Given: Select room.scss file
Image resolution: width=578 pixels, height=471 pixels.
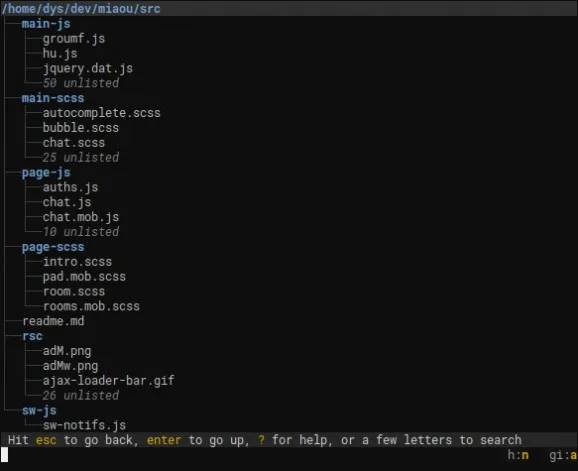Looking at the screenshot, I should [74, 292].
